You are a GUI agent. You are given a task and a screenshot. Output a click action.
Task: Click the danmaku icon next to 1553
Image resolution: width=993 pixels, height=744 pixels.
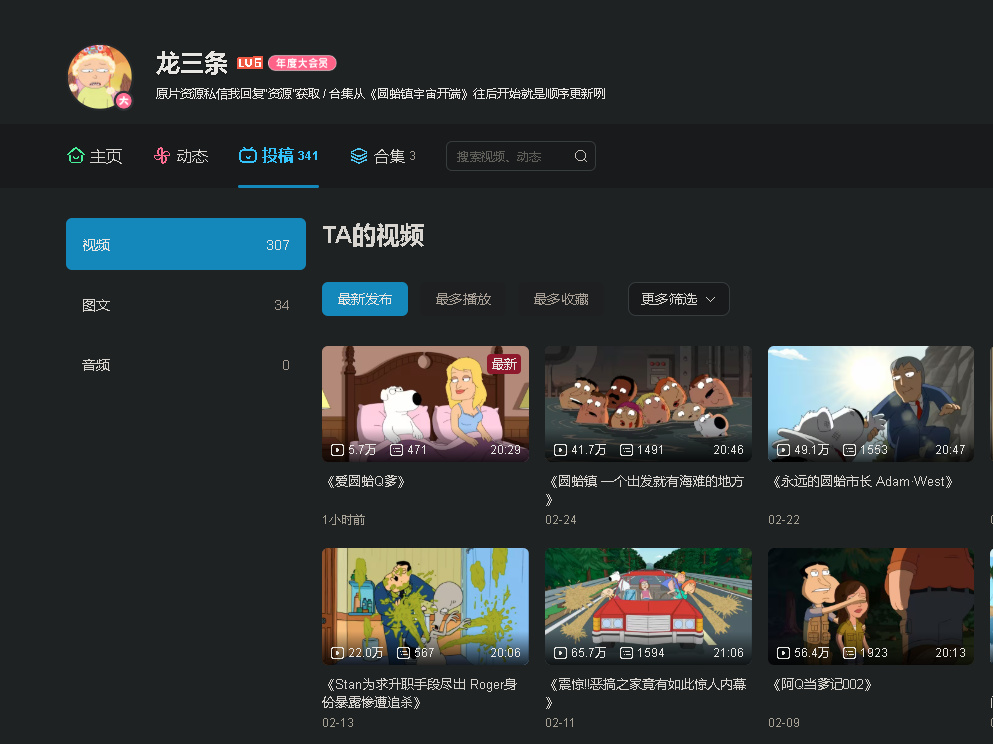click(x=850, y=450)
